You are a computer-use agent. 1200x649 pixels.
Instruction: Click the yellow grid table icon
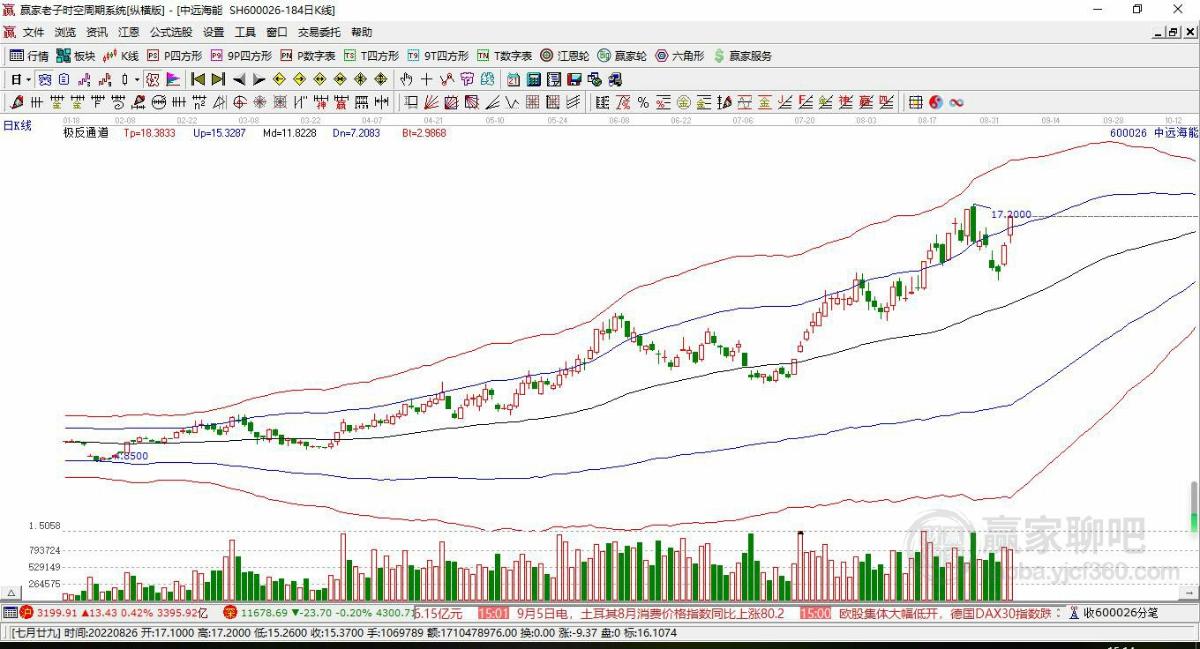tap(915, 102)
